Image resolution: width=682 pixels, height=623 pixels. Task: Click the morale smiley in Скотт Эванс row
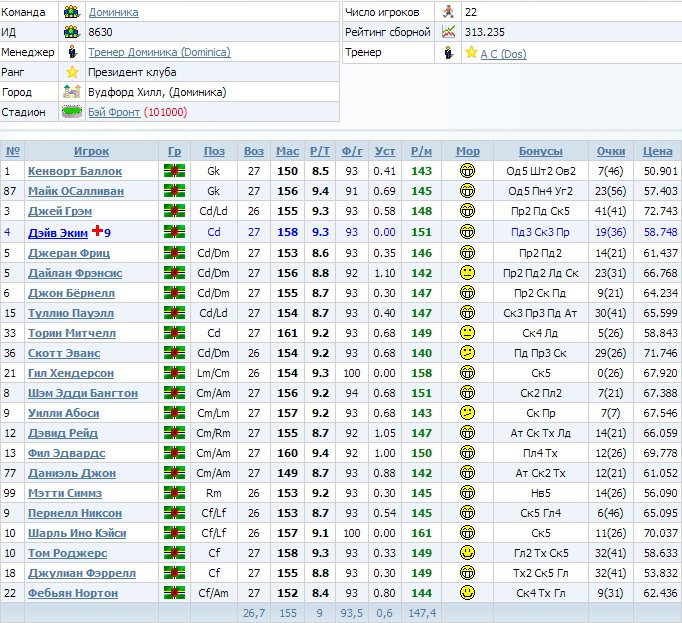(467, 353)
